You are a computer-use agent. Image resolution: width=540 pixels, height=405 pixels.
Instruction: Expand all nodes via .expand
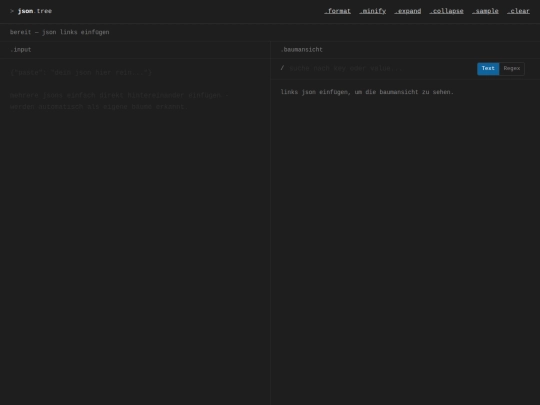[407, 11]
